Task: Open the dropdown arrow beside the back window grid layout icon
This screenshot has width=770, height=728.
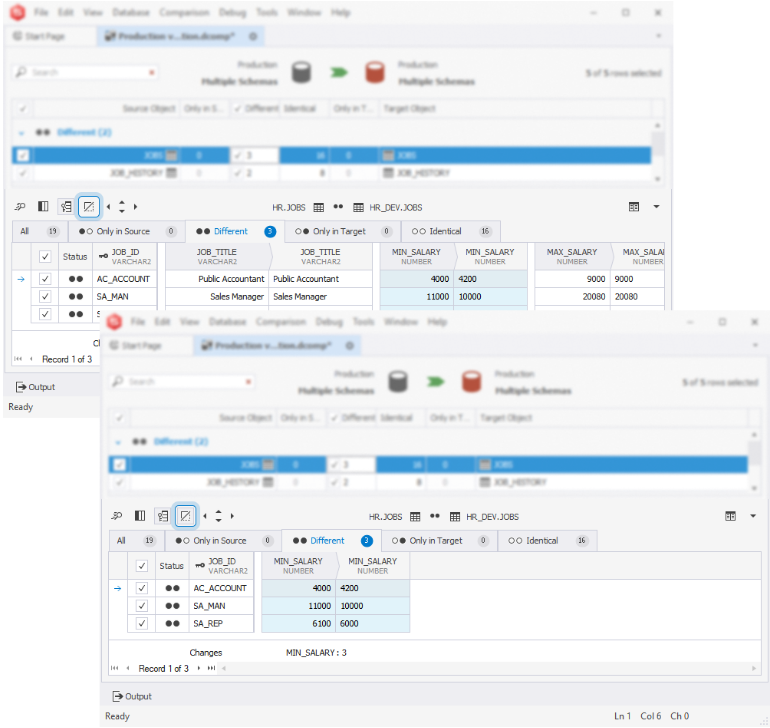Action: pyautogui.click(x=656, y=207)
